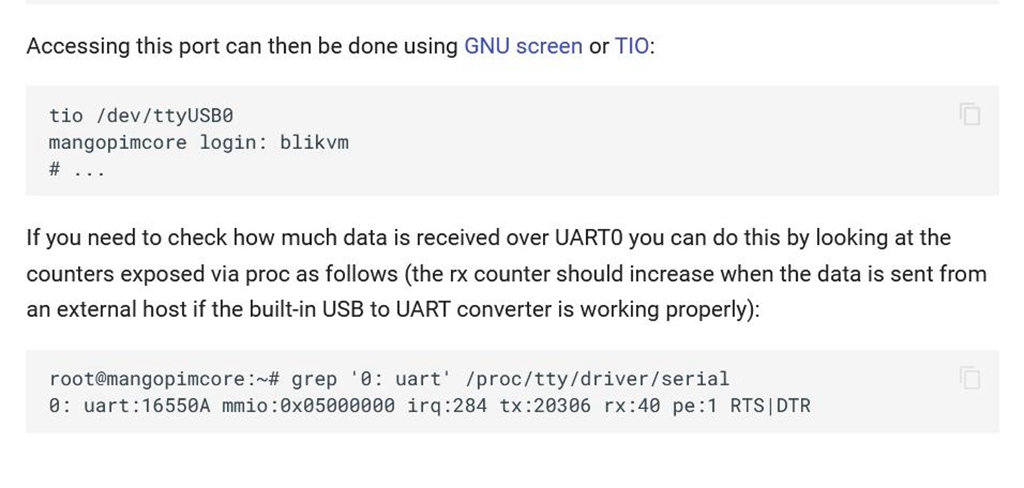Click the 'mmio:0x05000000' address text

[308, 406]
